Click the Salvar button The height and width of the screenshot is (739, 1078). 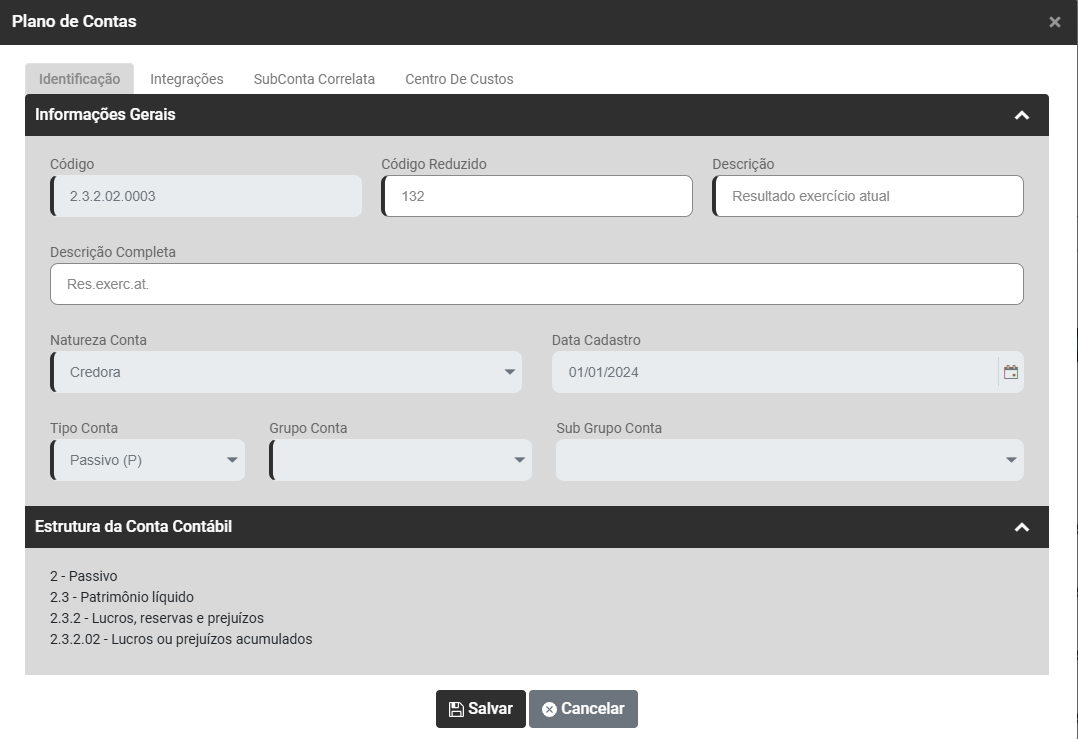(481, 709)
